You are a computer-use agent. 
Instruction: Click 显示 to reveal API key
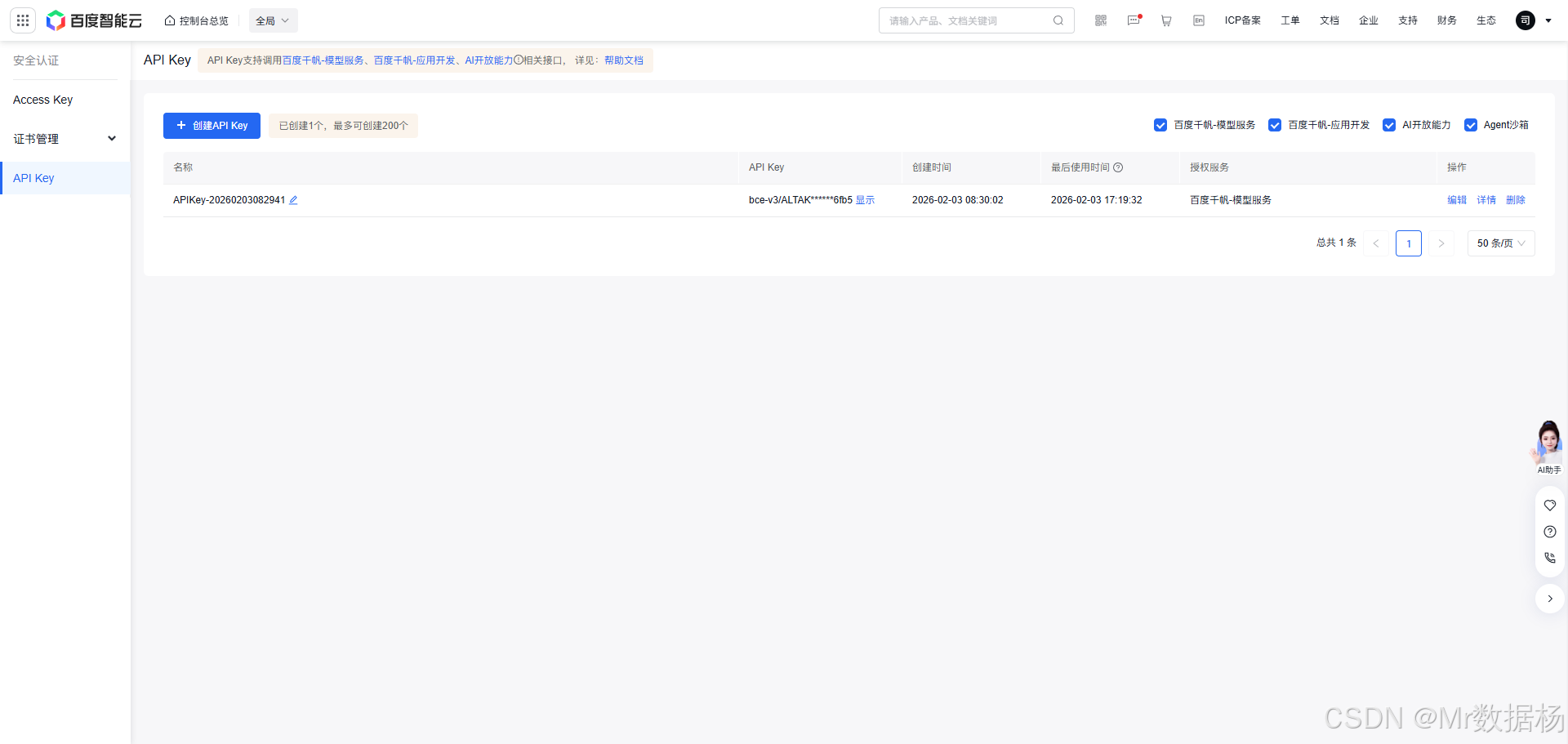(x=865, y=200)
